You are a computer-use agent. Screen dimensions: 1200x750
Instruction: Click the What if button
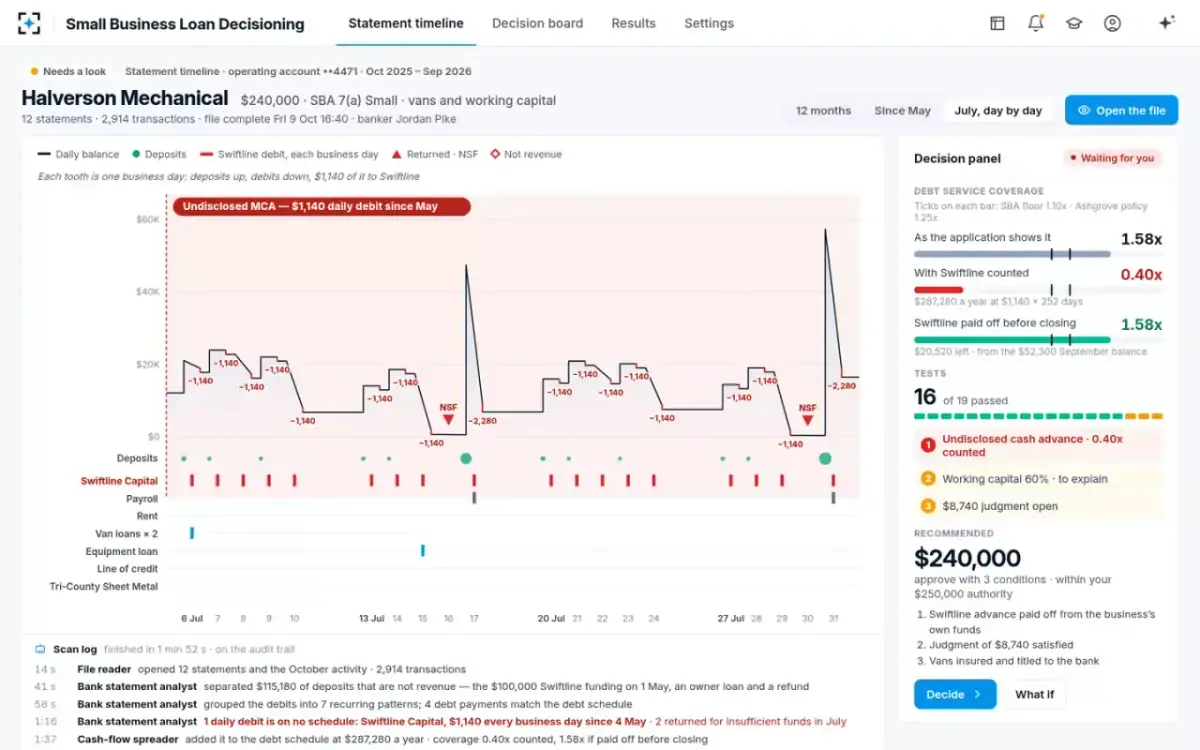[x=1035, y=694]
